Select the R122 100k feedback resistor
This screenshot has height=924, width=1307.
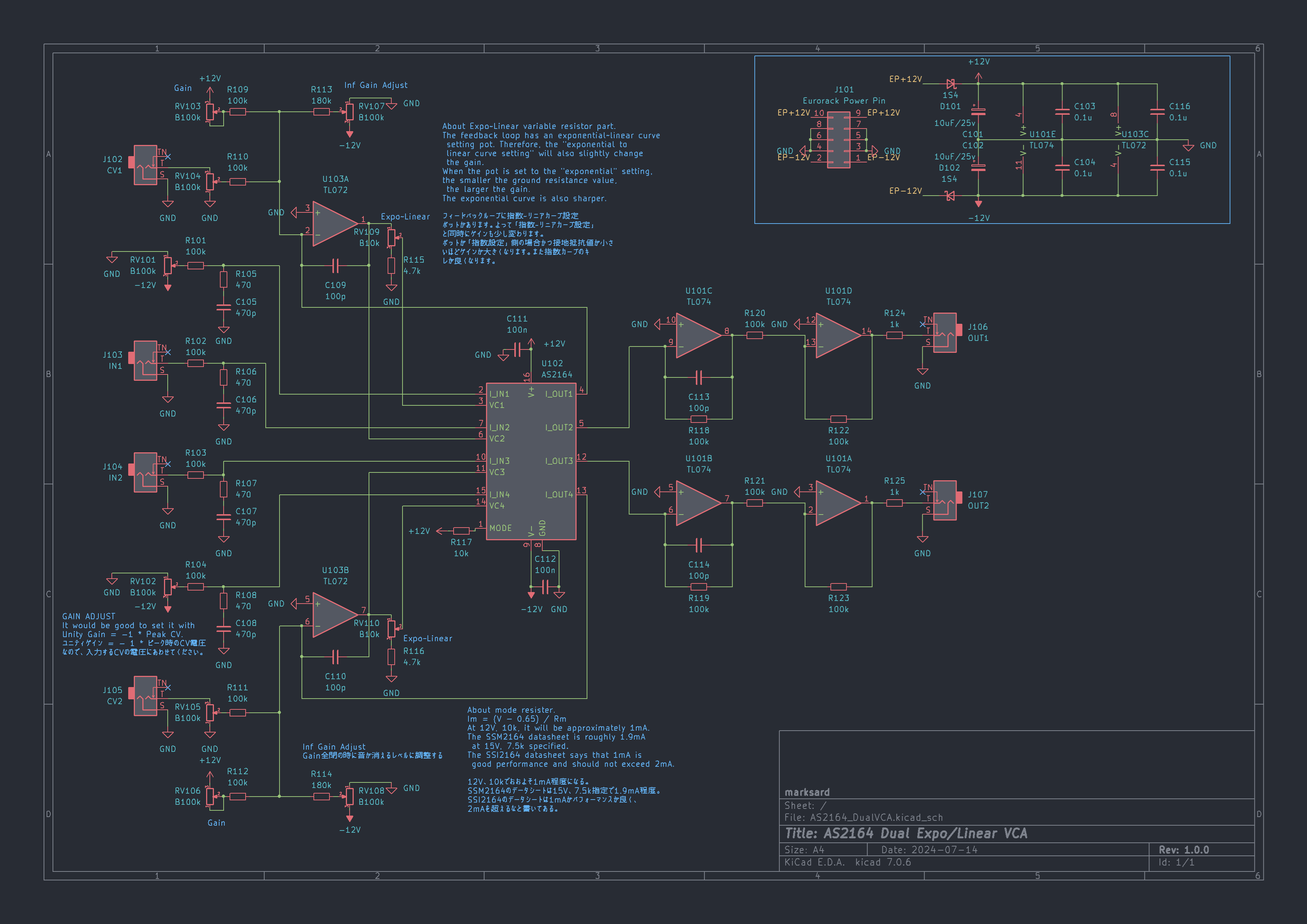tap(839, 419)
